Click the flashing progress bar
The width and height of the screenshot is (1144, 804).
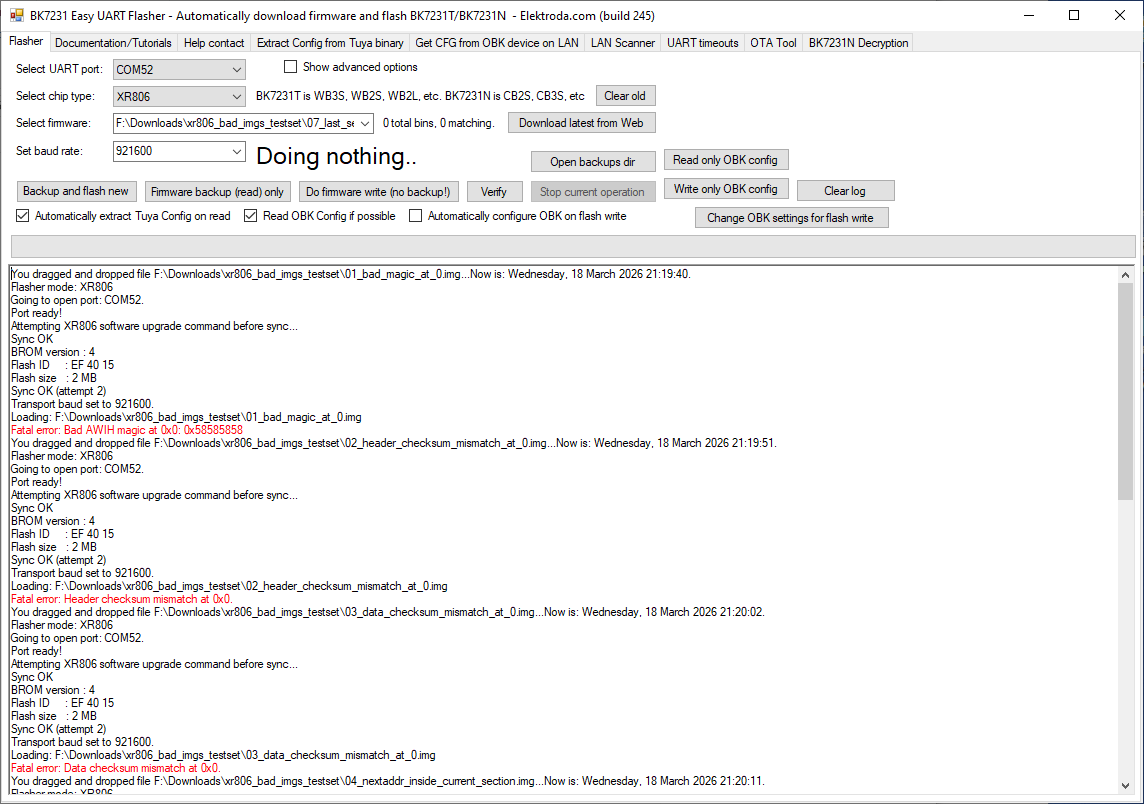(x=573, y=246)
